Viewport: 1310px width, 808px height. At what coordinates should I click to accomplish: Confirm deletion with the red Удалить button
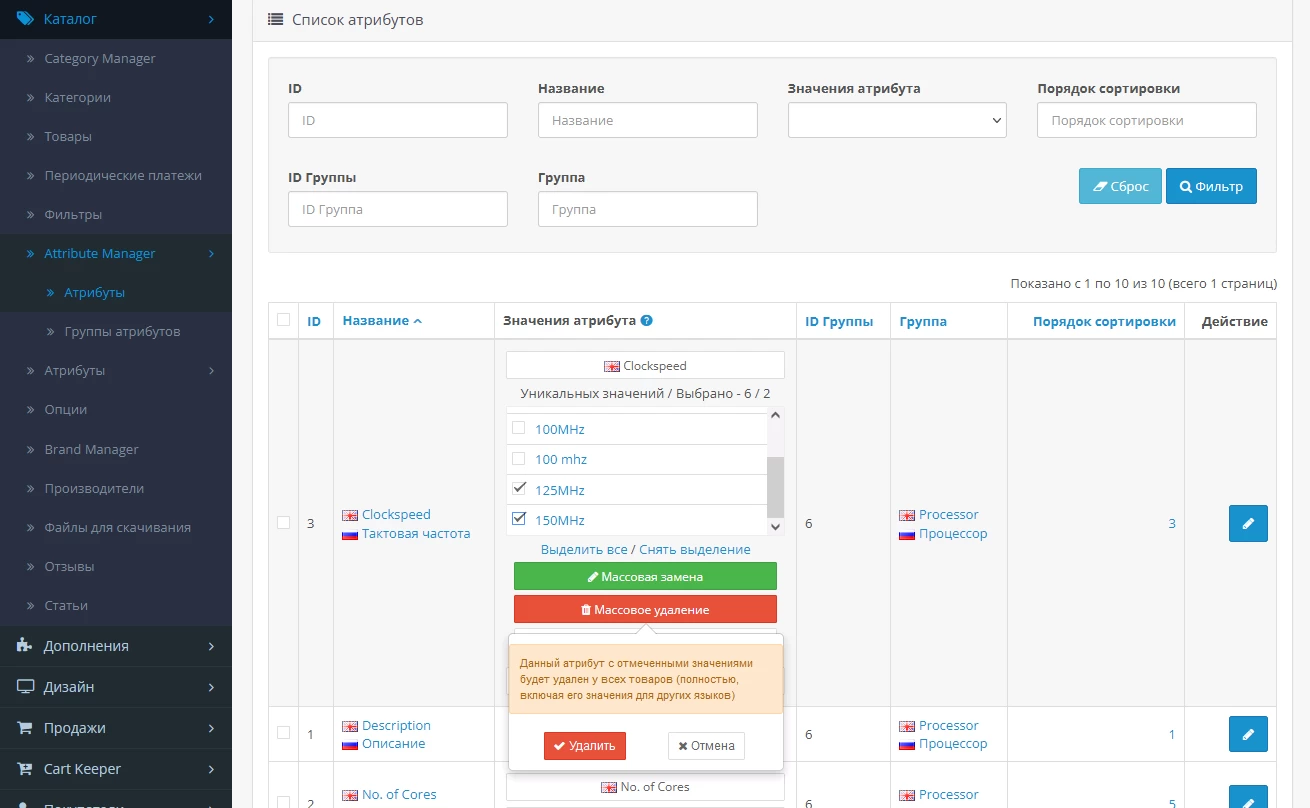click(x=585, y=746)
